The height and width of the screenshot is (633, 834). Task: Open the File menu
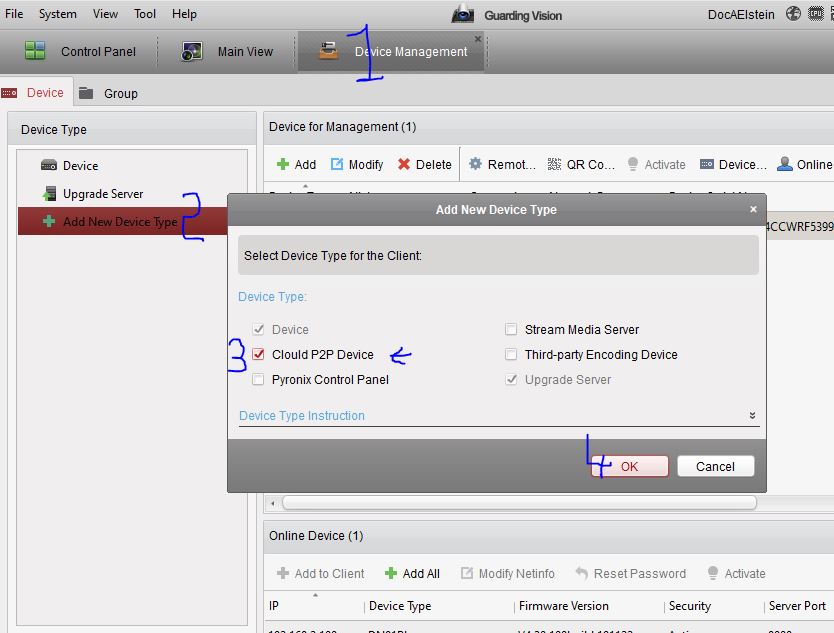pos(14,14)
